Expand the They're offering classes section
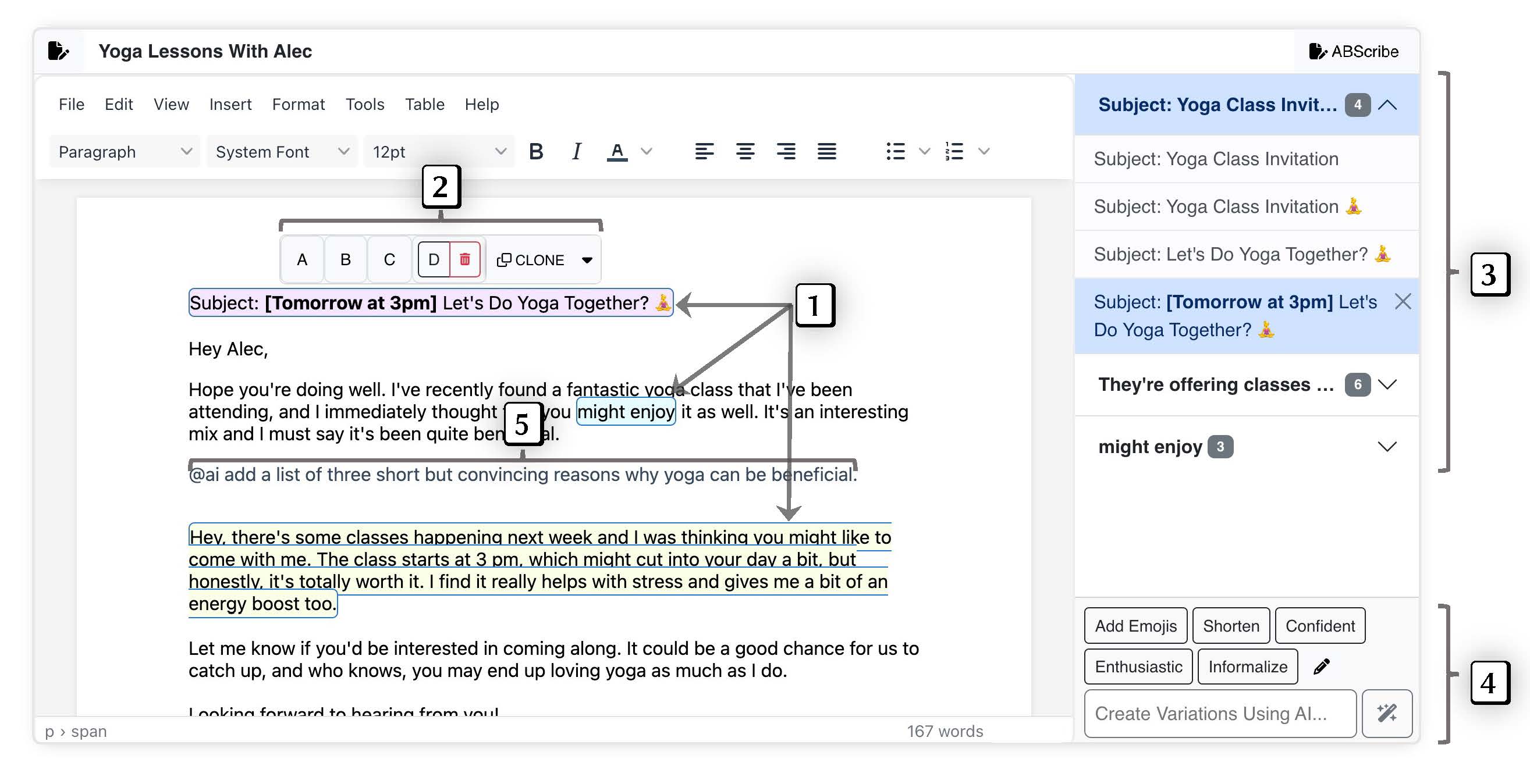Screen dimensions: 1530x784 pyautogui.click(x=1387, y=384)
